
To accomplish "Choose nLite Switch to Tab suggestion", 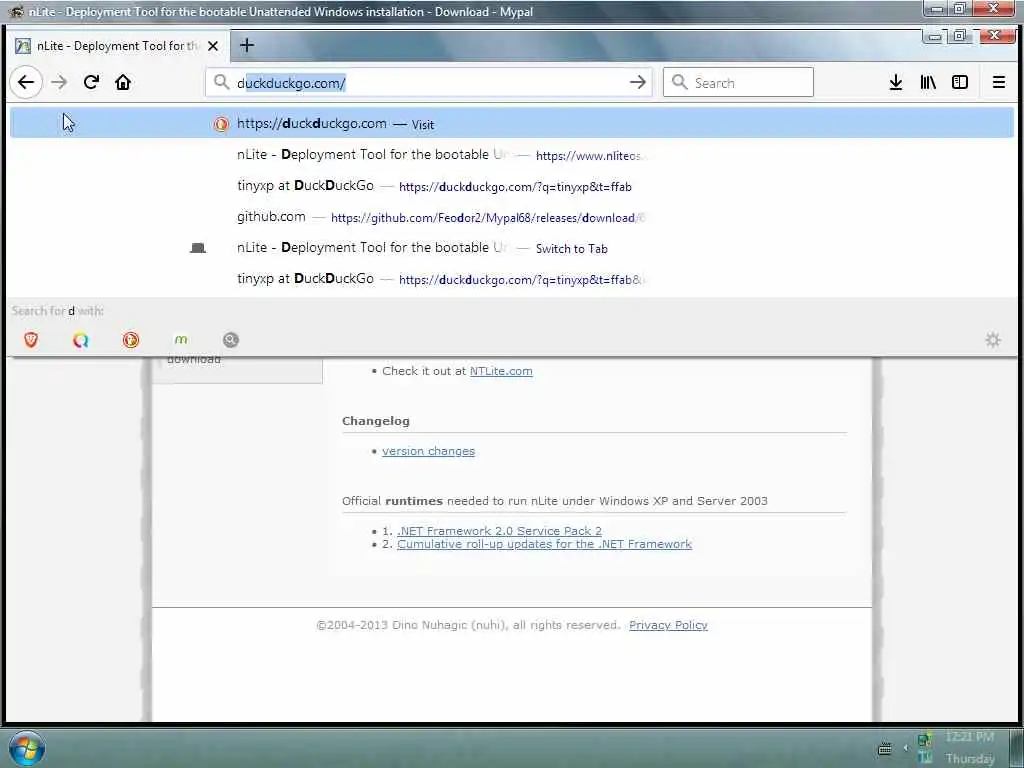I will click(x=512, y=248).
